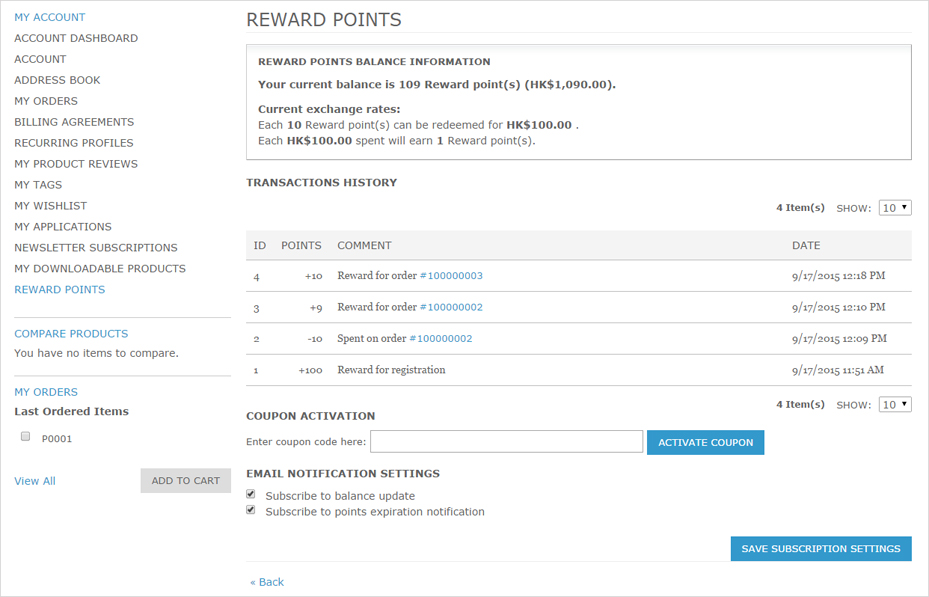The height and width of the screenshot is (597, 929).
Task: Open My Wishlist sidebar item
Action: coord(50,206)
